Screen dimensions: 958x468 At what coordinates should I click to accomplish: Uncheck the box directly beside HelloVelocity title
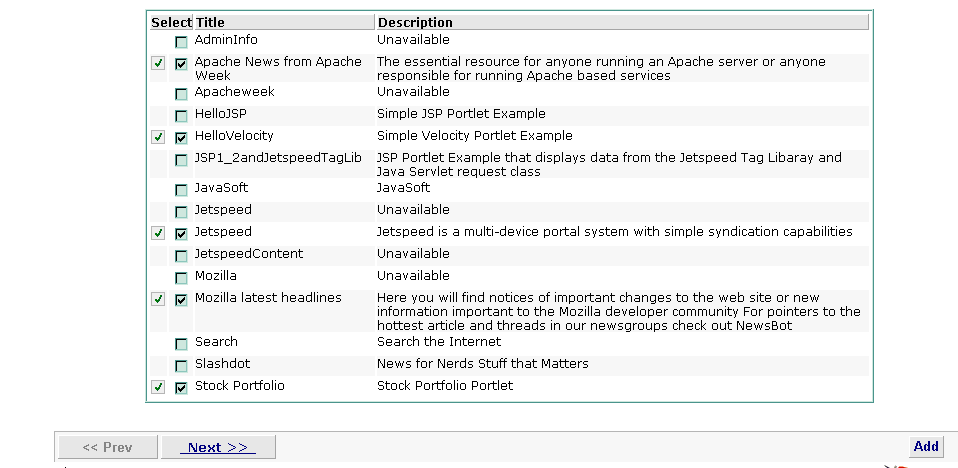181,138
